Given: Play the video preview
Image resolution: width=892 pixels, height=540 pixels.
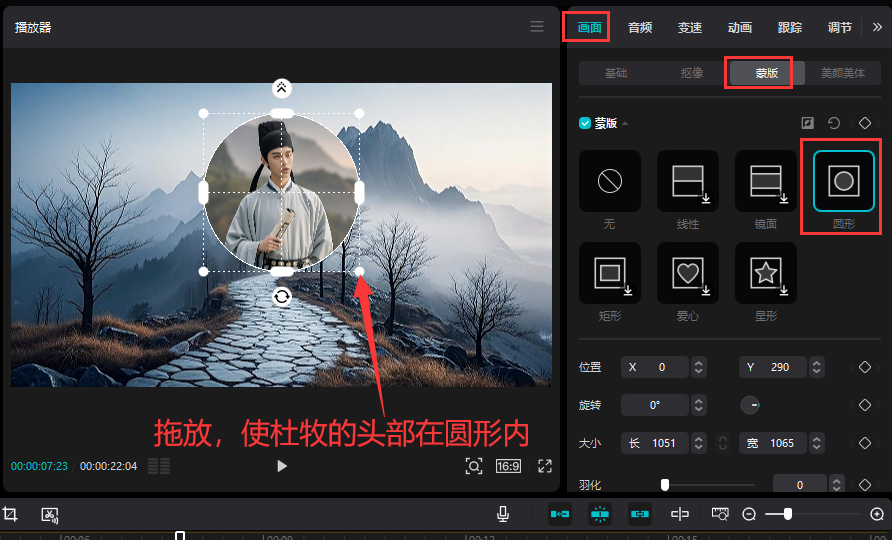Looking at the screenshot, I should (x=282, y=466).
